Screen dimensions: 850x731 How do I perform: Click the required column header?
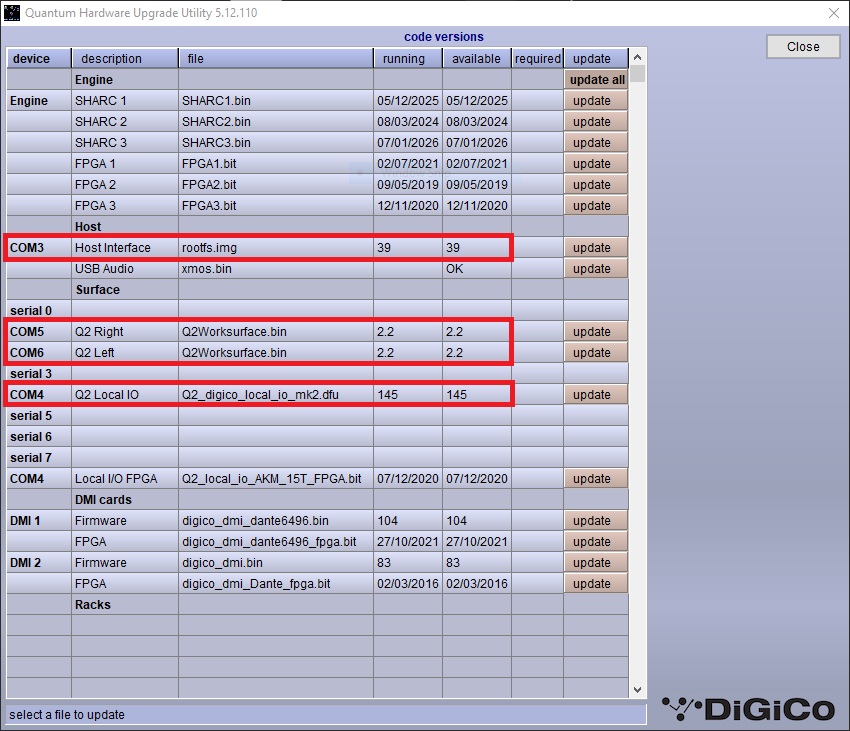point(537,59)
